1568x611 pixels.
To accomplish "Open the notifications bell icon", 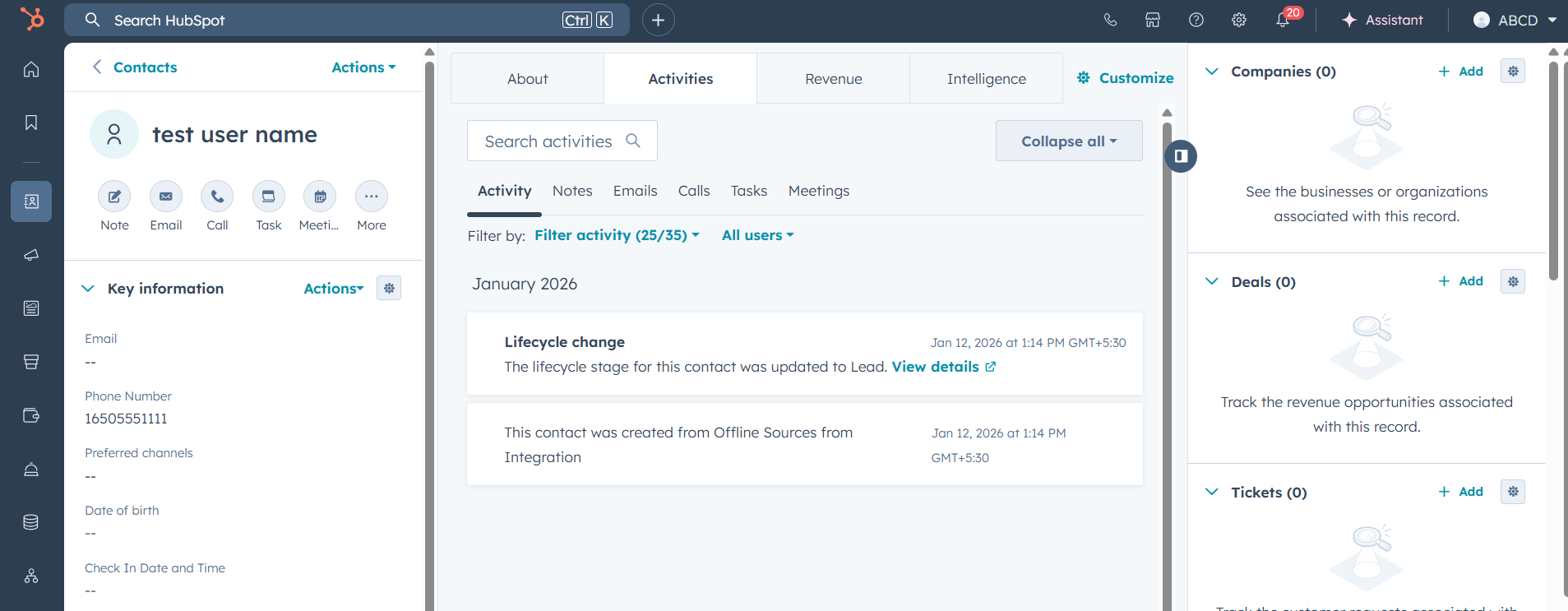I will 1283,21.
